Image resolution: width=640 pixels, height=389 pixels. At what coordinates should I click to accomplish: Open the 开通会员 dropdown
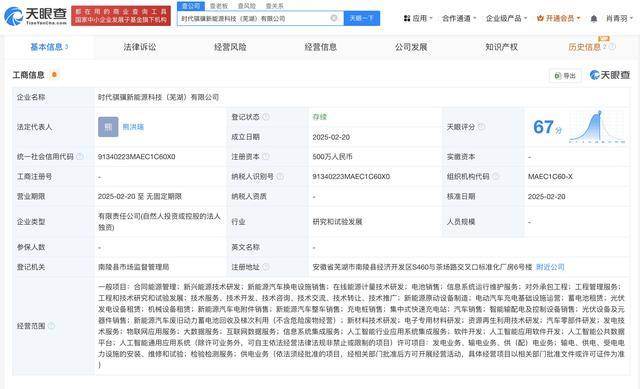pos(558,18)
